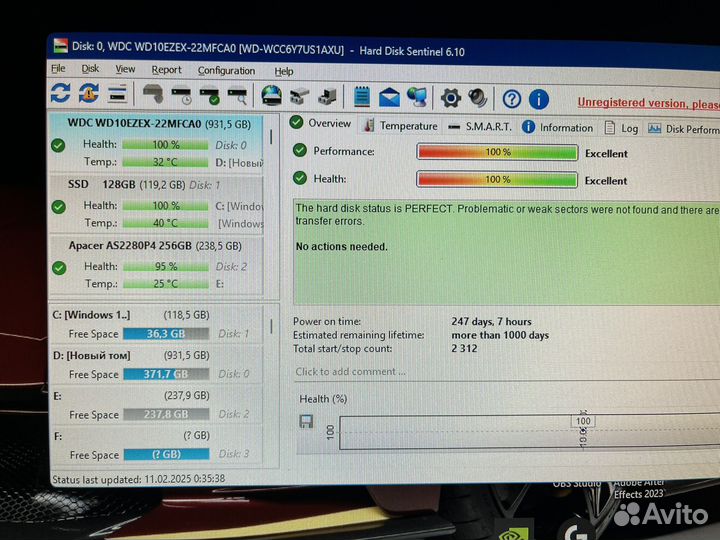Switch to the Overview tab

tap(321, 123)
